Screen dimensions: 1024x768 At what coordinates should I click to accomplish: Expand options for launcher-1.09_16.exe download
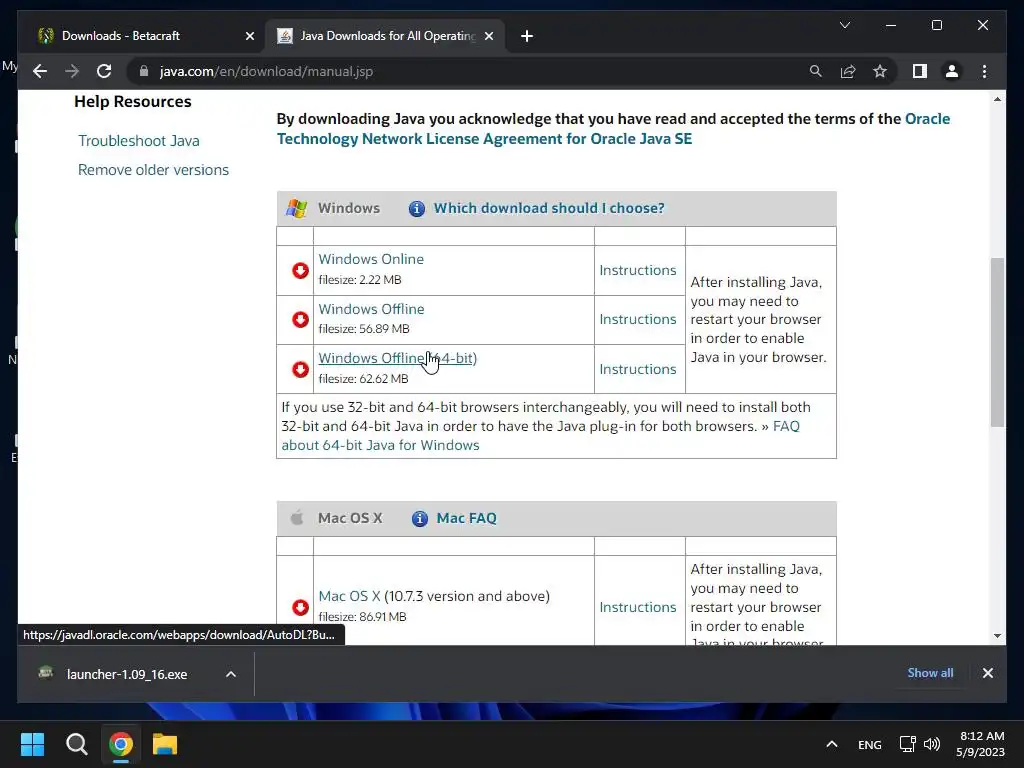231,674
